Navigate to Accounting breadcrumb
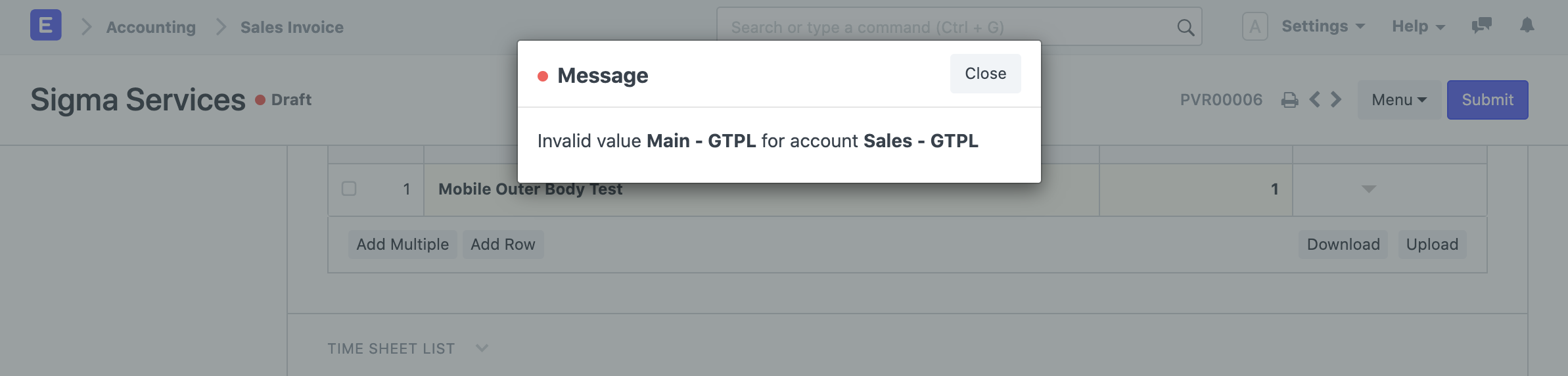 pos(151,27)
